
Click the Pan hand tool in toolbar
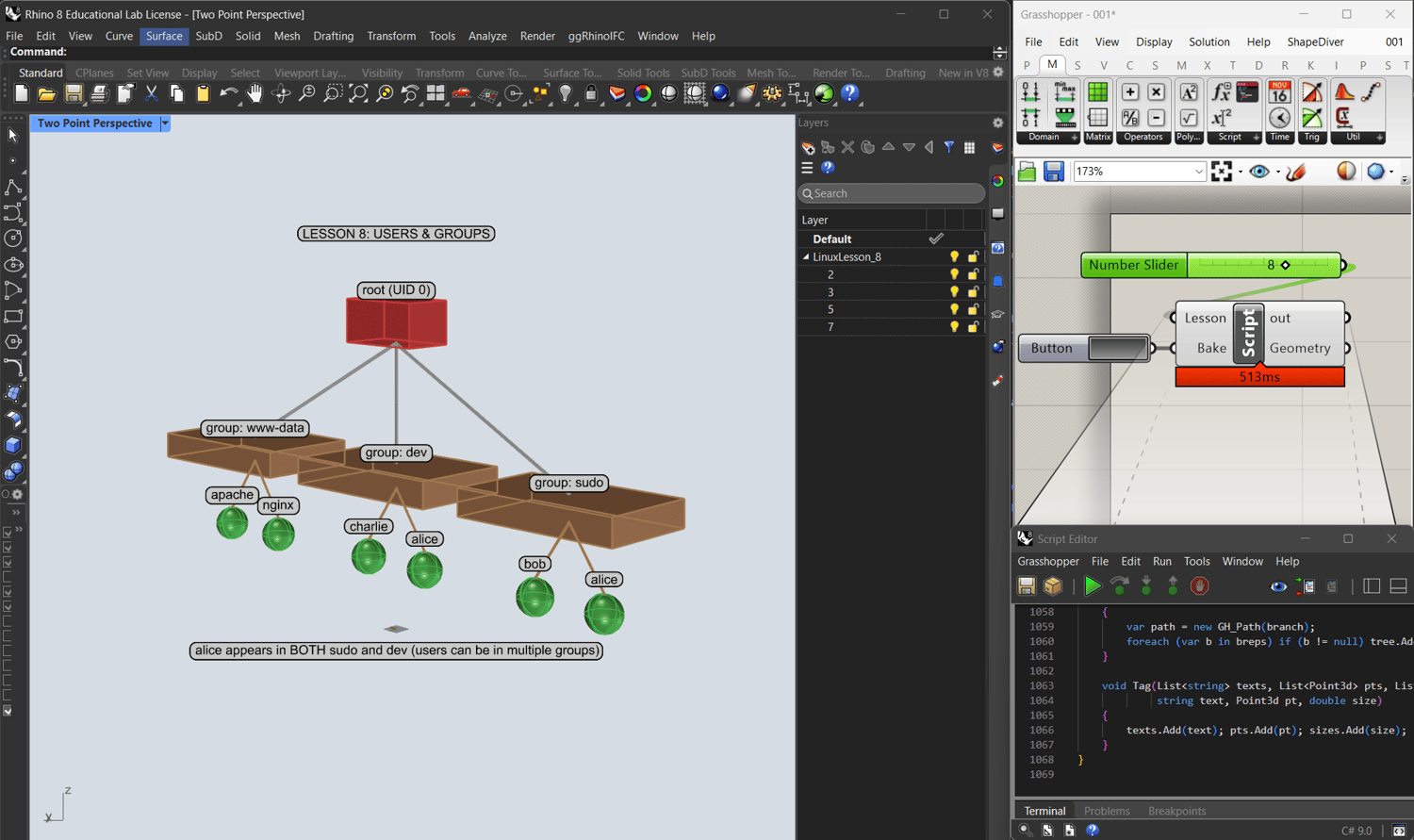tap(255, 93)
